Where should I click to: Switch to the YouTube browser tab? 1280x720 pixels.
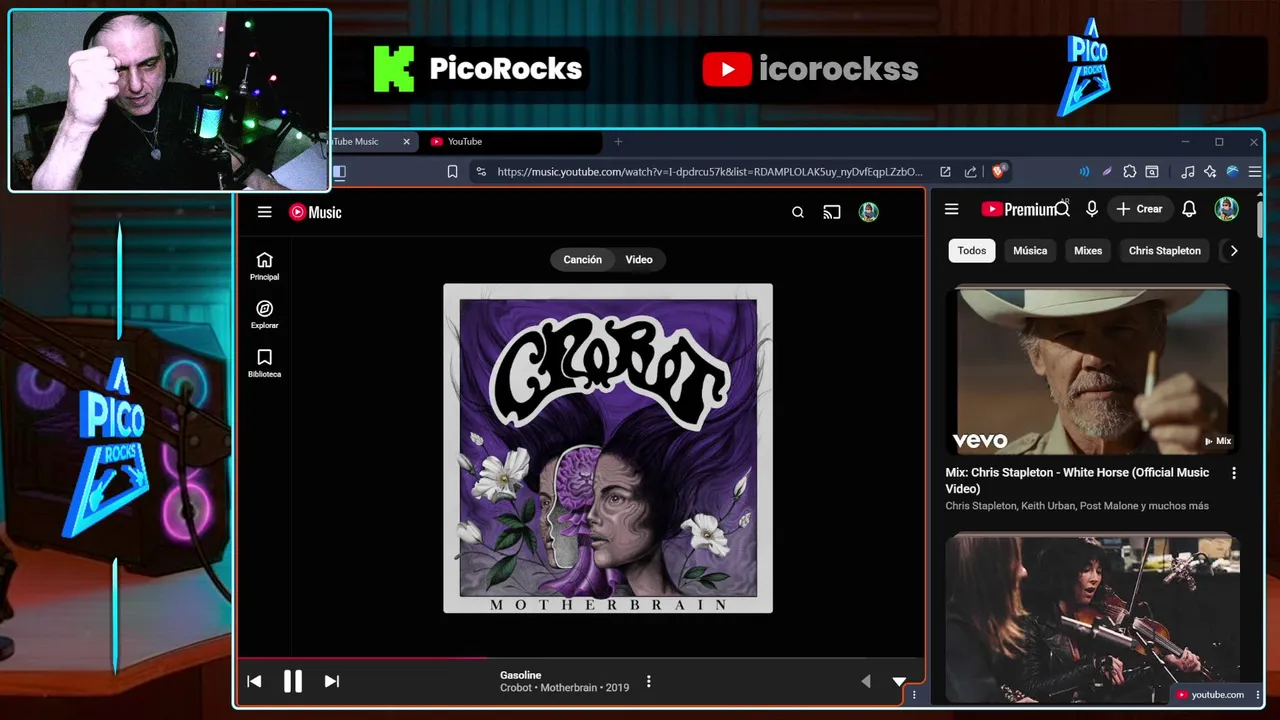pyautogui.click(x=512, y=142)
